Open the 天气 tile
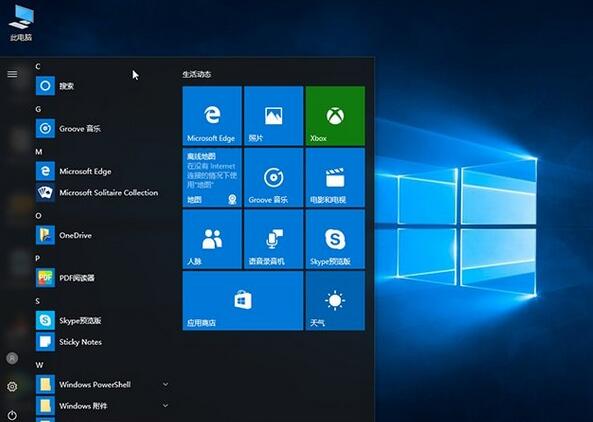This screenshot has height=422, width=593. click(335, 301)
